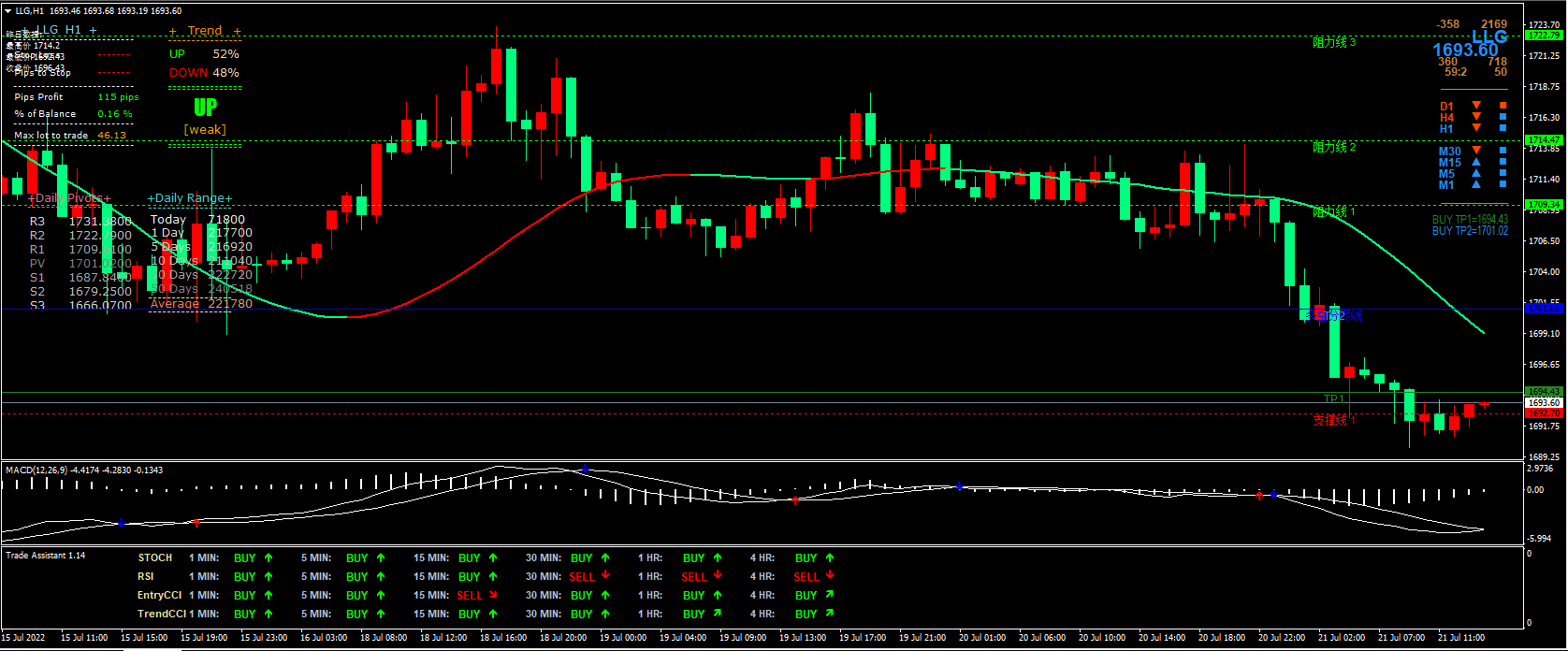Click the red 1692.70 price tag

1544,412
